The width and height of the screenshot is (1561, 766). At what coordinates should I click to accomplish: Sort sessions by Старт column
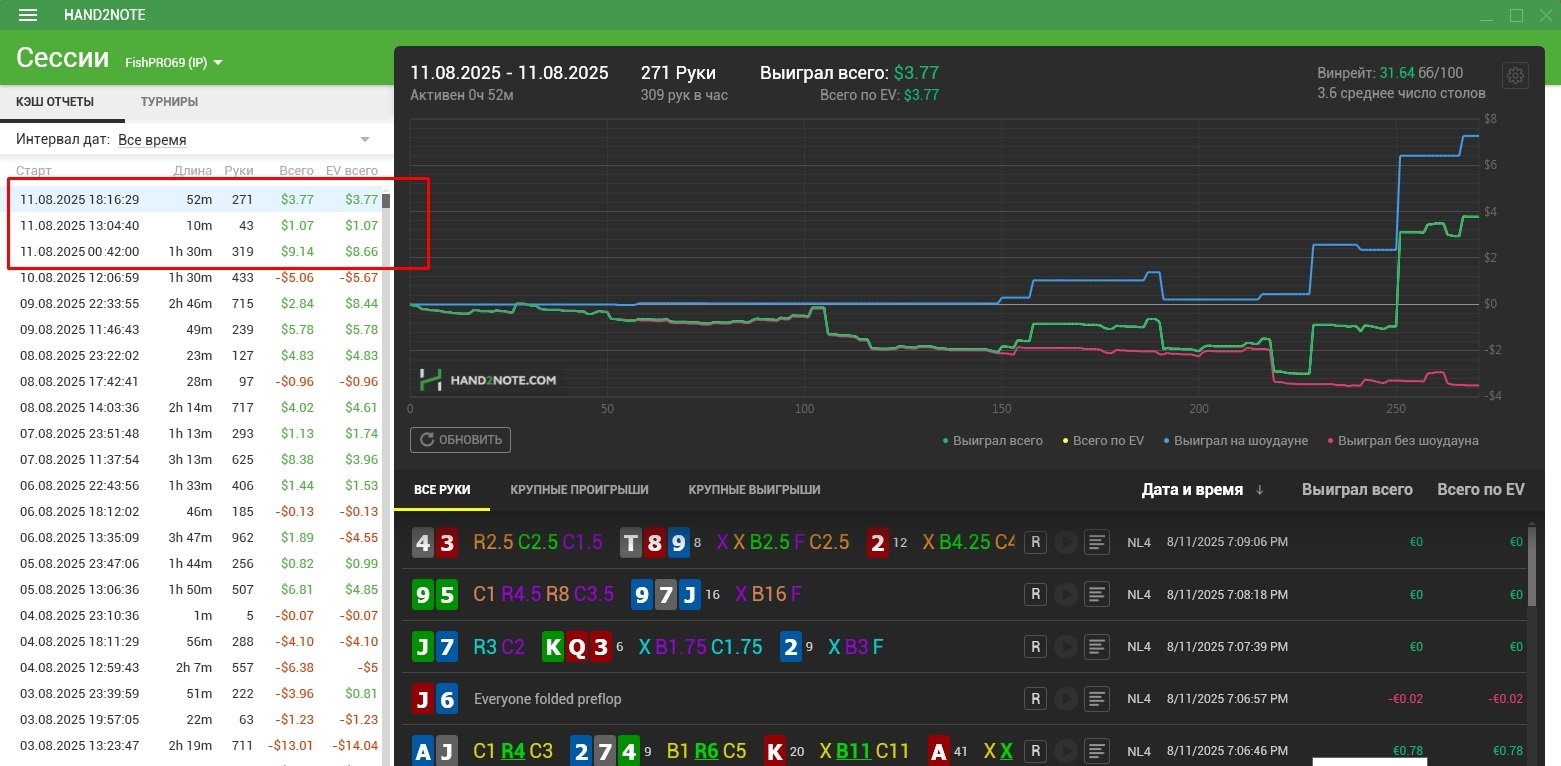click(34, 171)
